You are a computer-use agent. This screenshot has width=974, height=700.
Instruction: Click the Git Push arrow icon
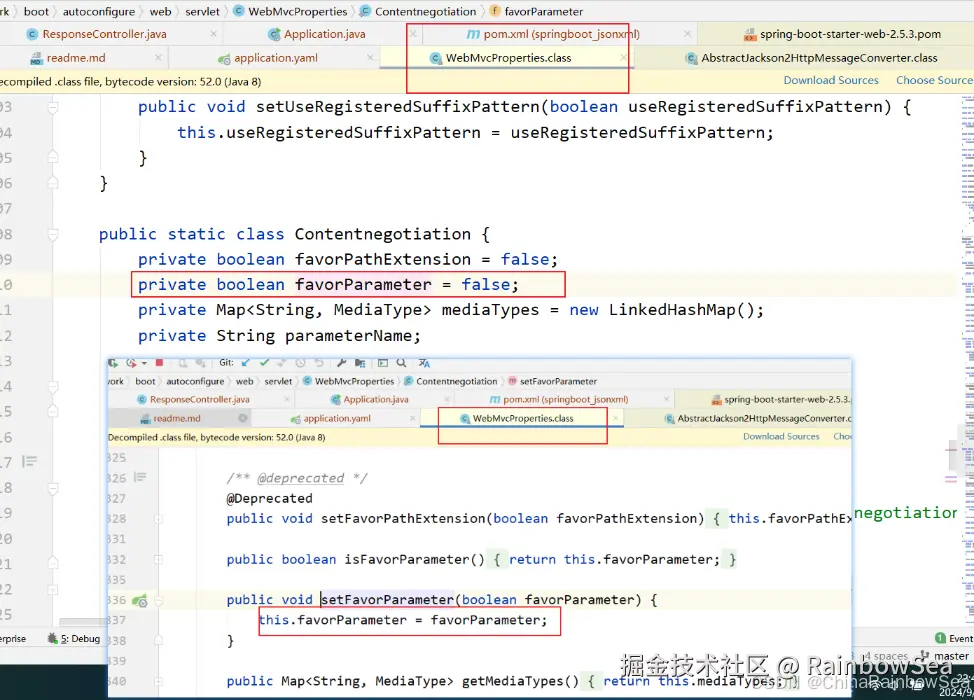pyautogui.click(x=281, y=363)
